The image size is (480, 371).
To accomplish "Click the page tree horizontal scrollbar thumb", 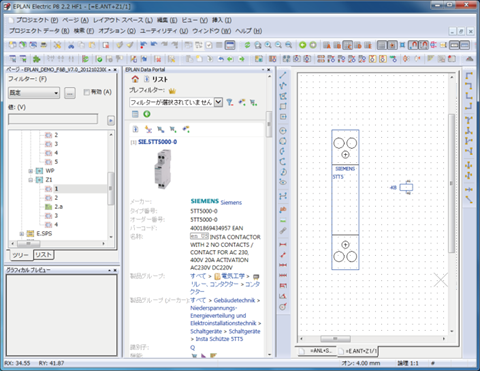I will coord(29,244).
